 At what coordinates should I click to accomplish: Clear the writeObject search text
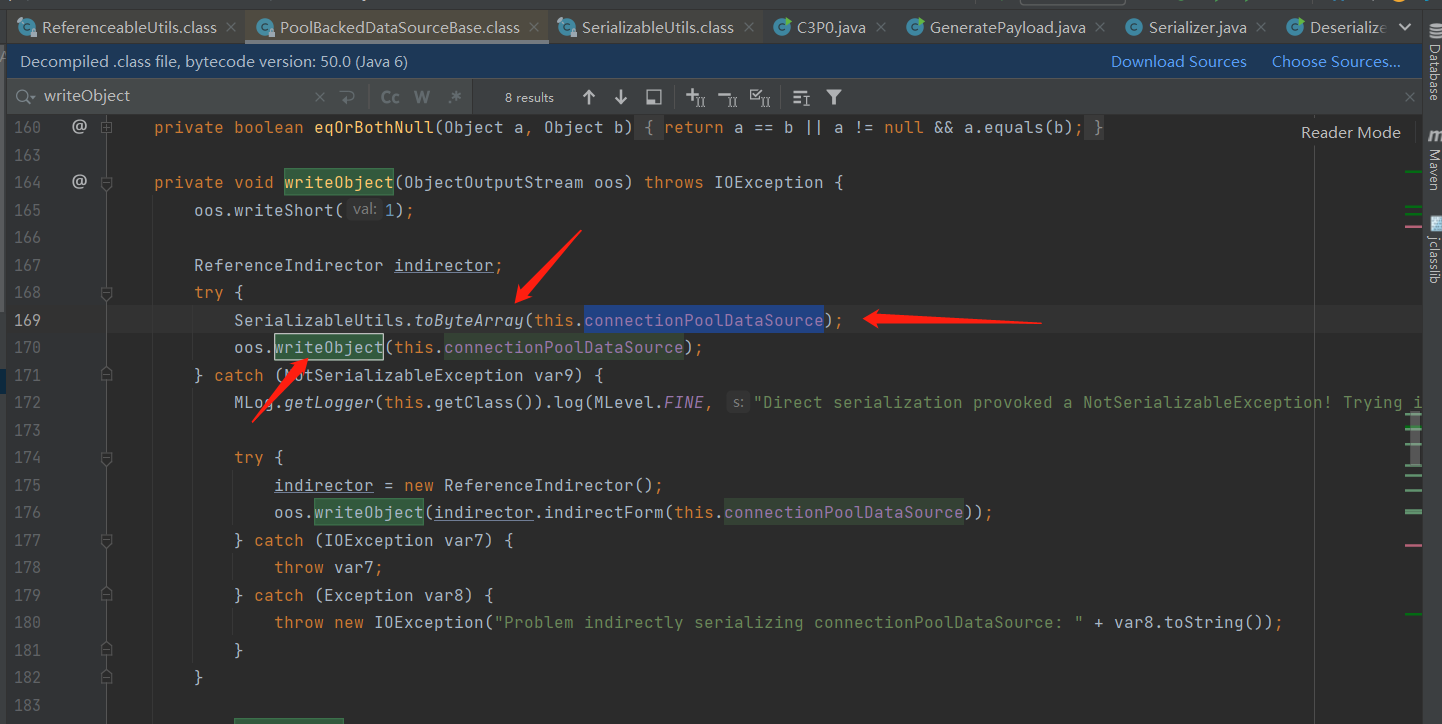click(320, 97)
